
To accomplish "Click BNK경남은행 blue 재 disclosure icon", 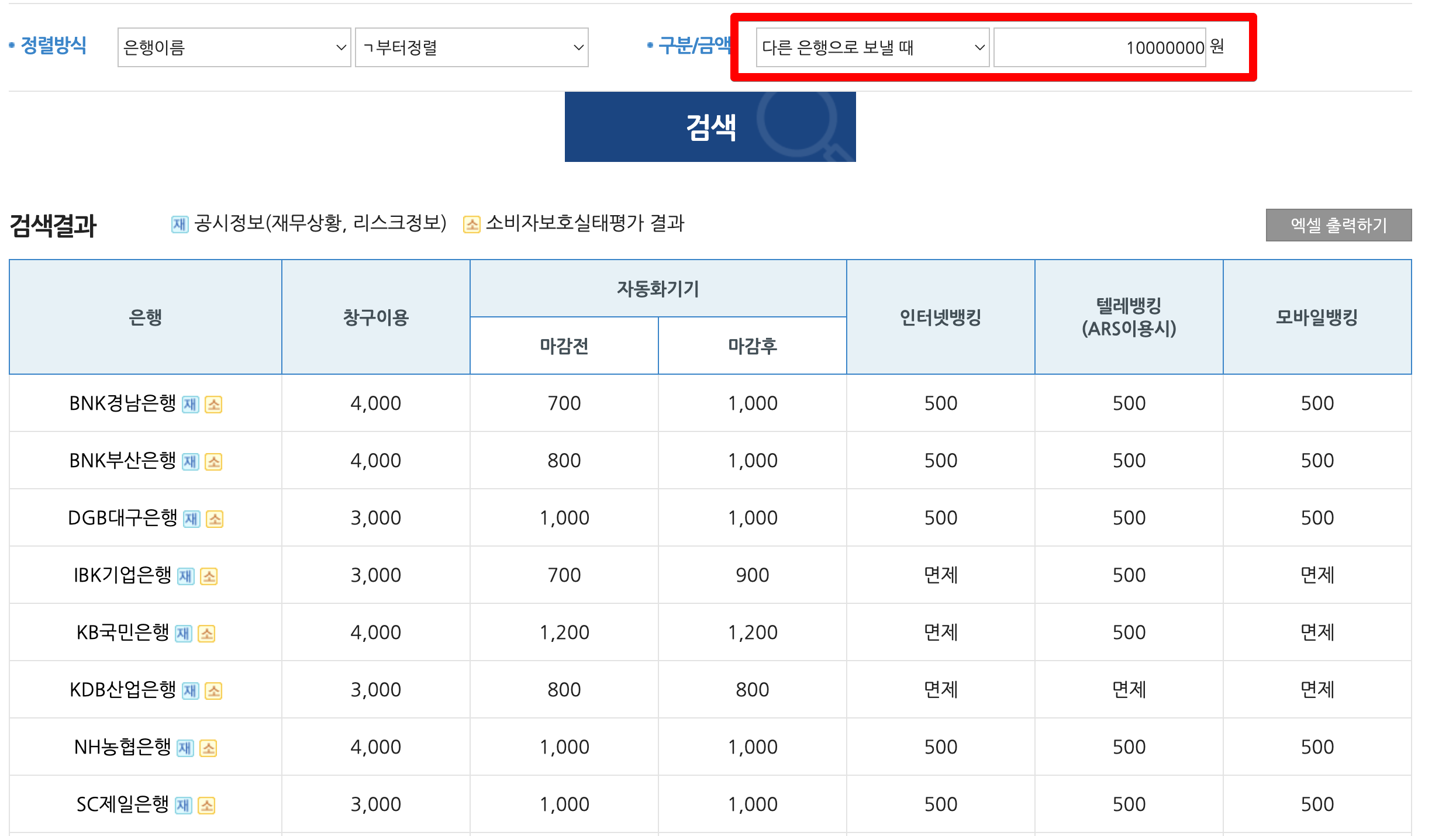I will point(190,405).
